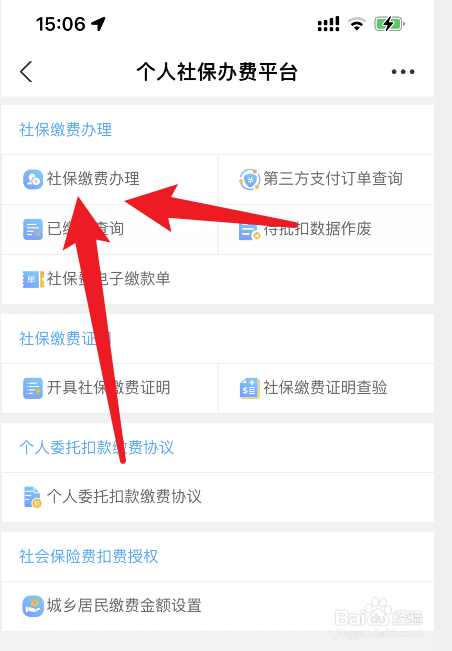Viewport: 452px width, 651px height.
Task: Tap the 社保缴费办理 blue section header
Action: click(65, 130)
